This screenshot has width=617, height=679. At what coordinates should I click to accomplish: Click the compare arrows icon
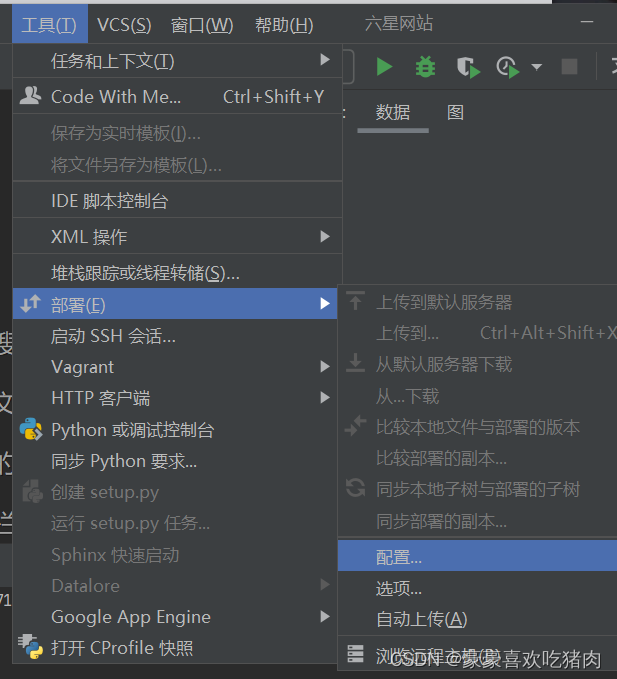[355, 426]
